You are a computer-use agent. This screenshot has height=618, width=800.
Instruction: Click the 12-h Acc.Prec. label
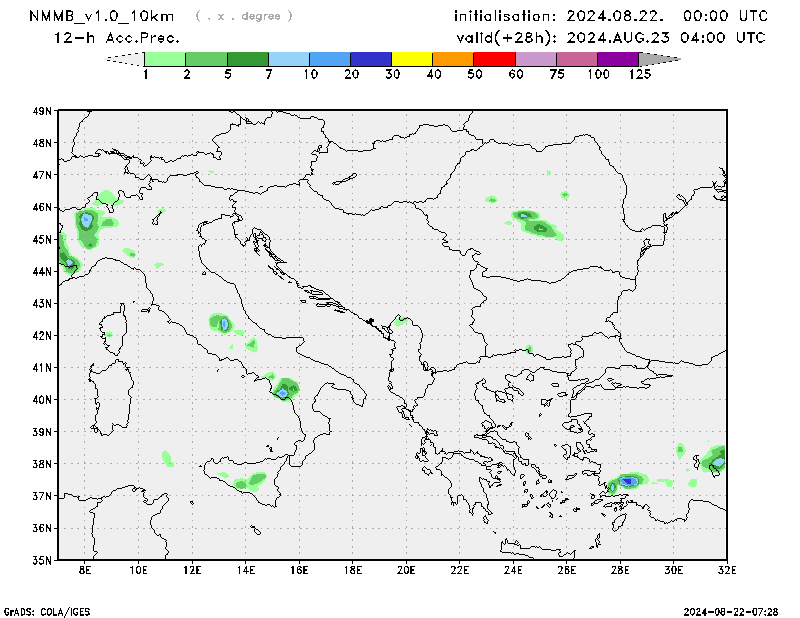(x=116, y=38)
